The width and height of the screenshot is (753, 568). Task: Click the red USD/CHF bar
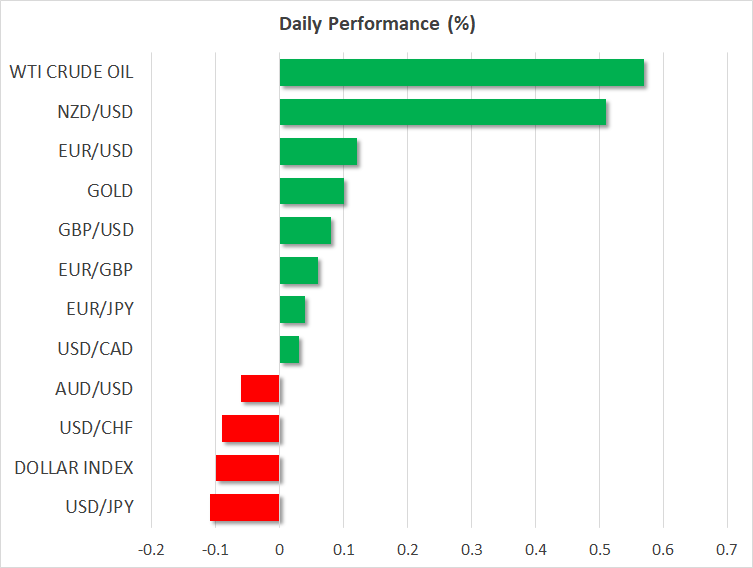pos(250,428)
